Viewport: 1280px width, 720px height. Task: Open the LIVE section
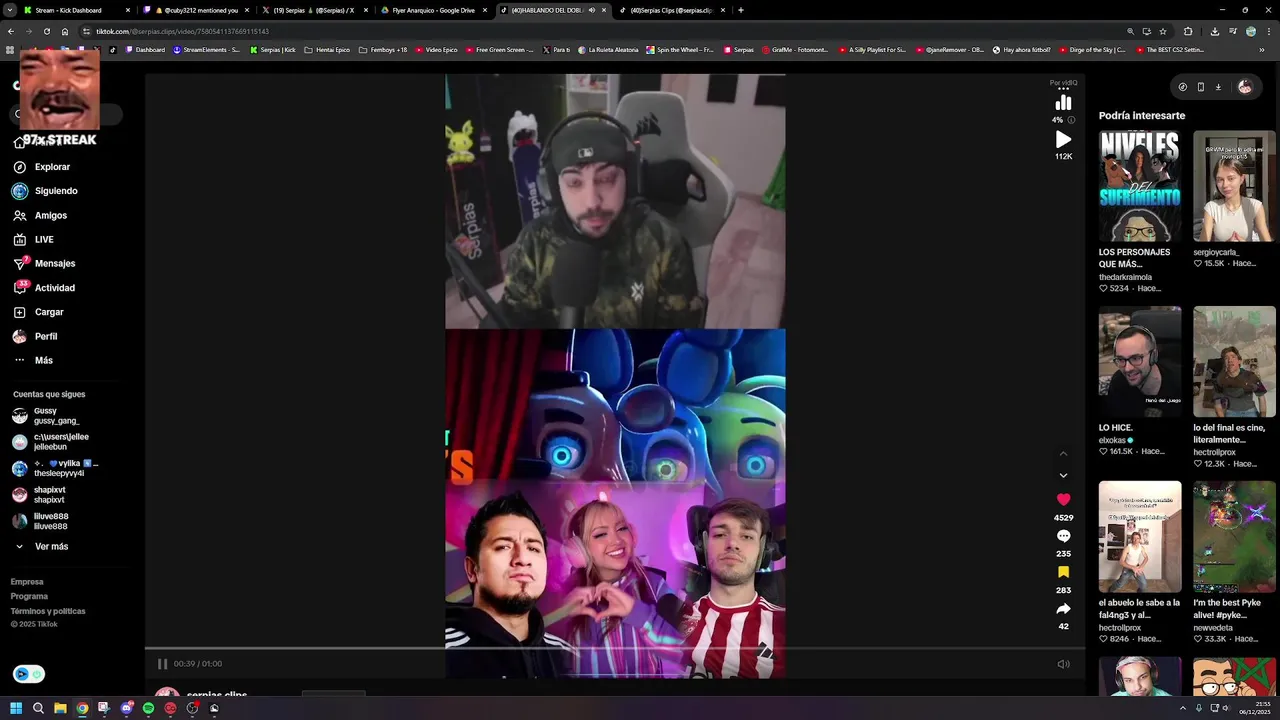coord(34,240)
